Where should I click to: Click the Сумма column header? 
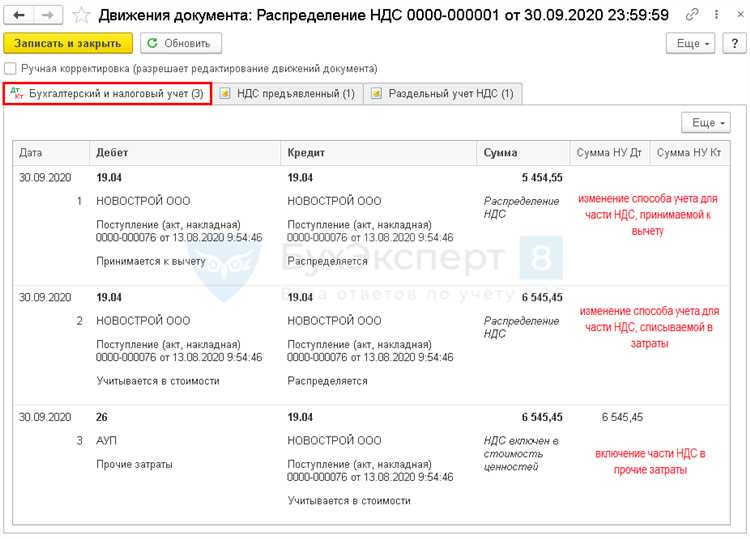523,153
